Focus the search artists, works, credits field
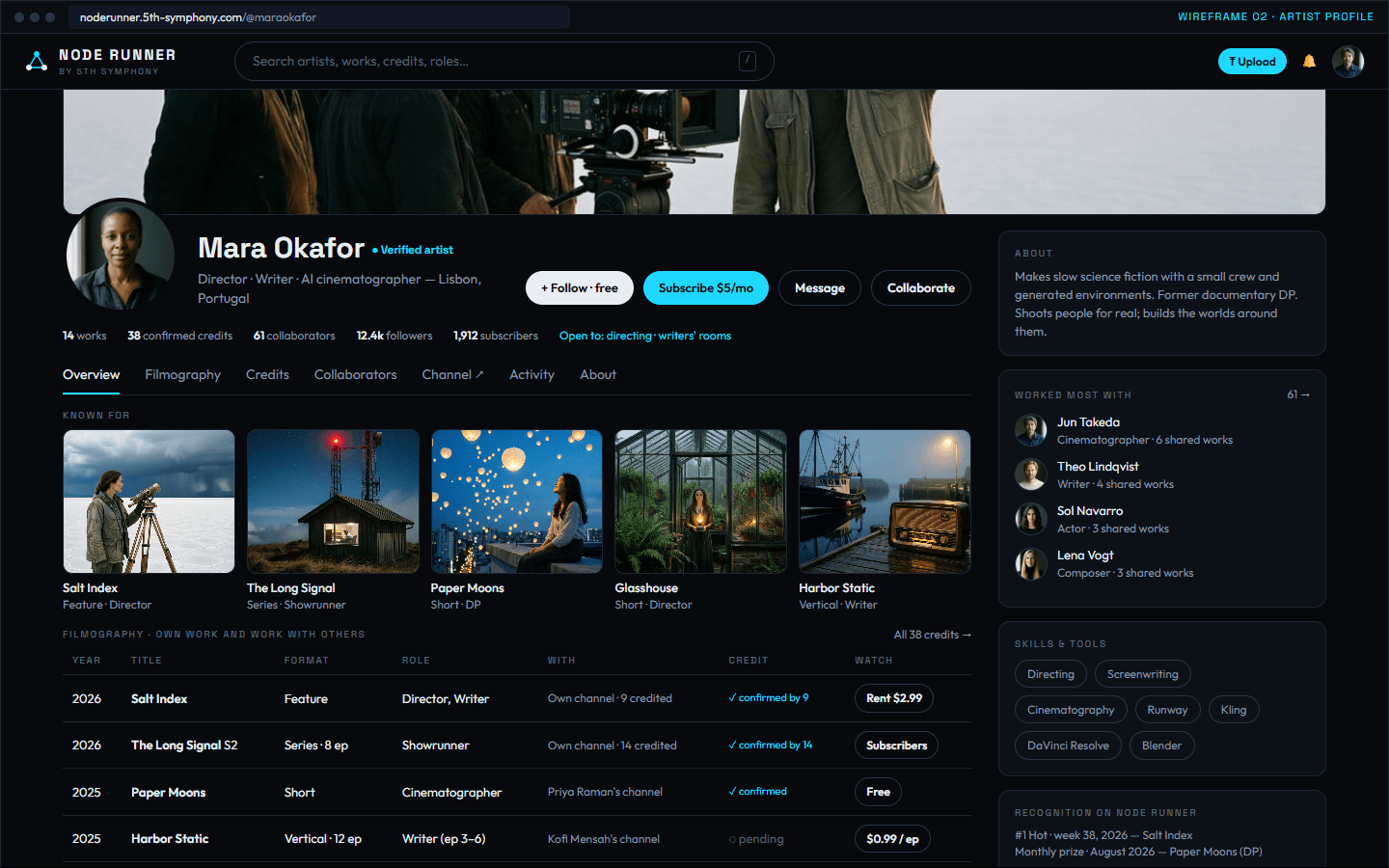The height and width of the screenshot is (868, 1389). click(504, 62)
